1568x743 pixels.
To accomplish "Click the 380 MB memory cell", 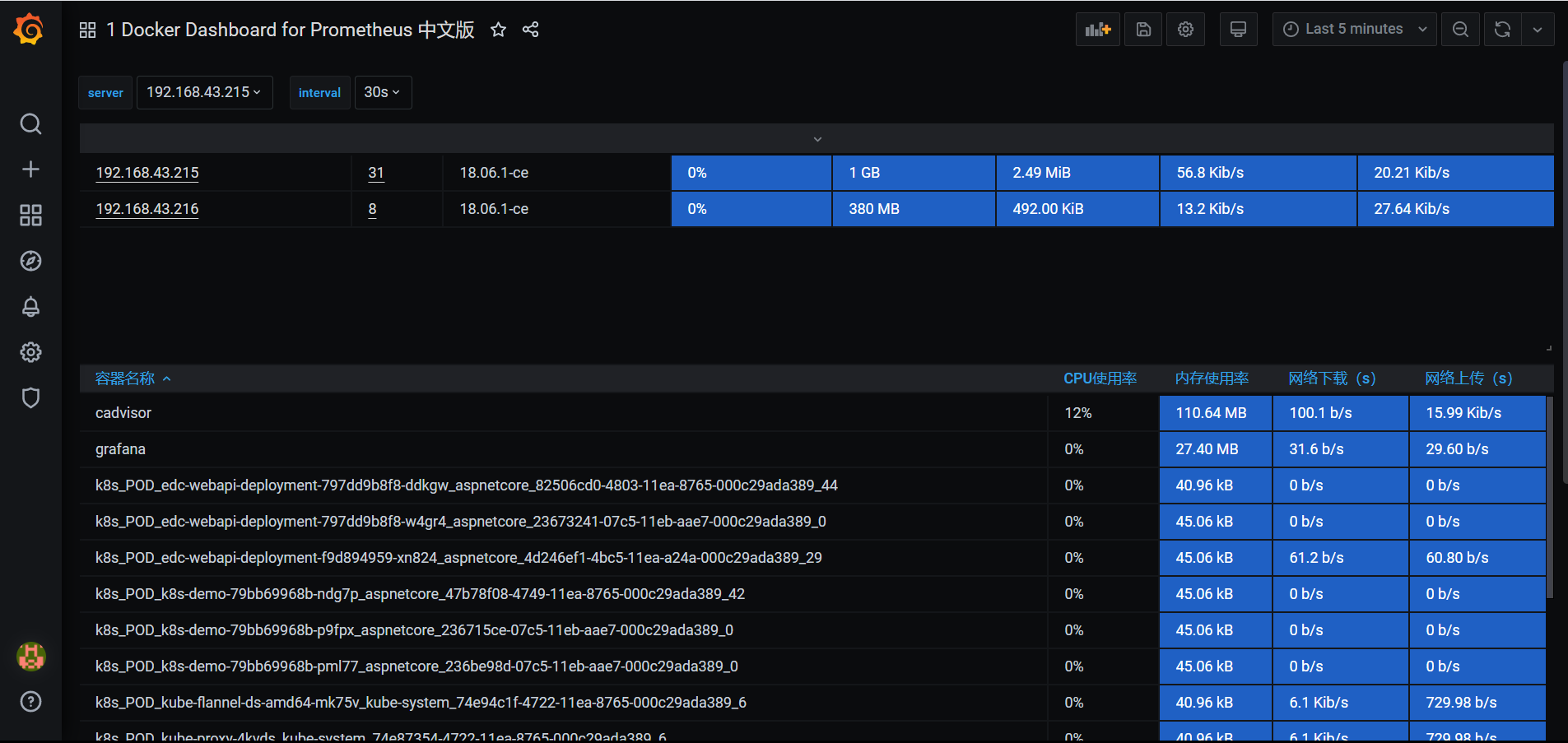I will (x=914, y=209).
